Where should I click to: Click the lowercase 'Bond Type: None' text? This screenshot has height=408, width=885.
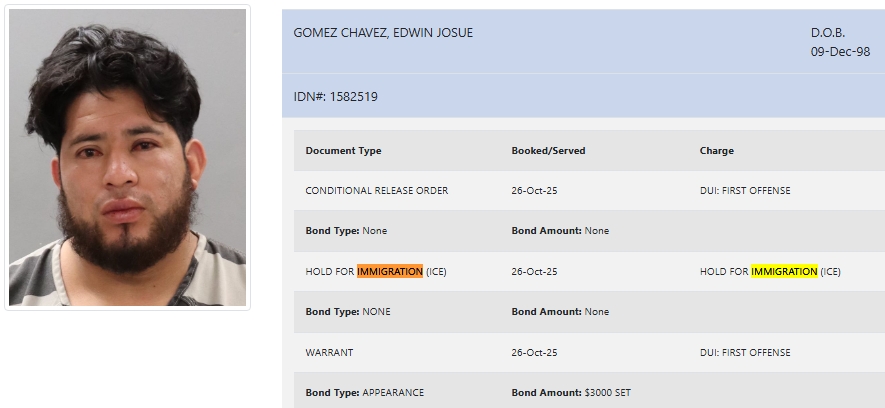(x=346, y=231)
